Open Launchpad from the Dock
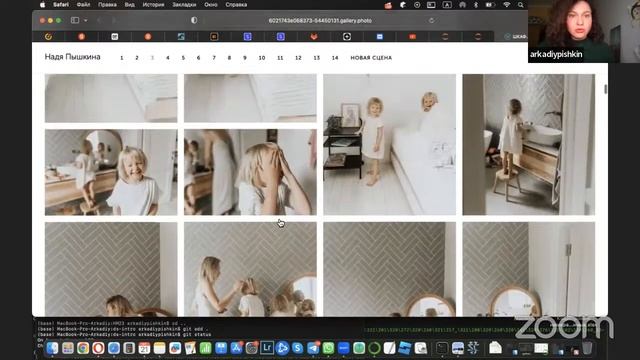The height and width of the screenshot is (360, 640). pos(68,348)
